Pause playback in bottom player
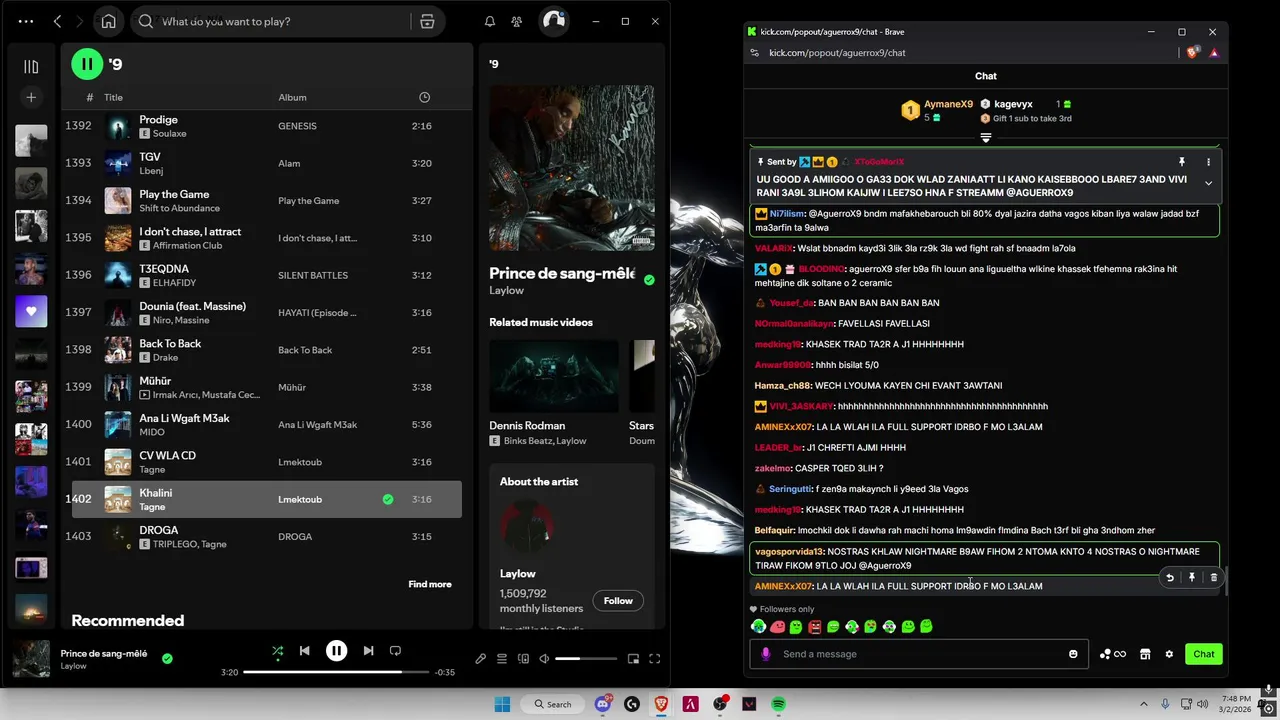The height and width of the screenshot is (720, 1280). pyautogui.click(x=336, y=651)
